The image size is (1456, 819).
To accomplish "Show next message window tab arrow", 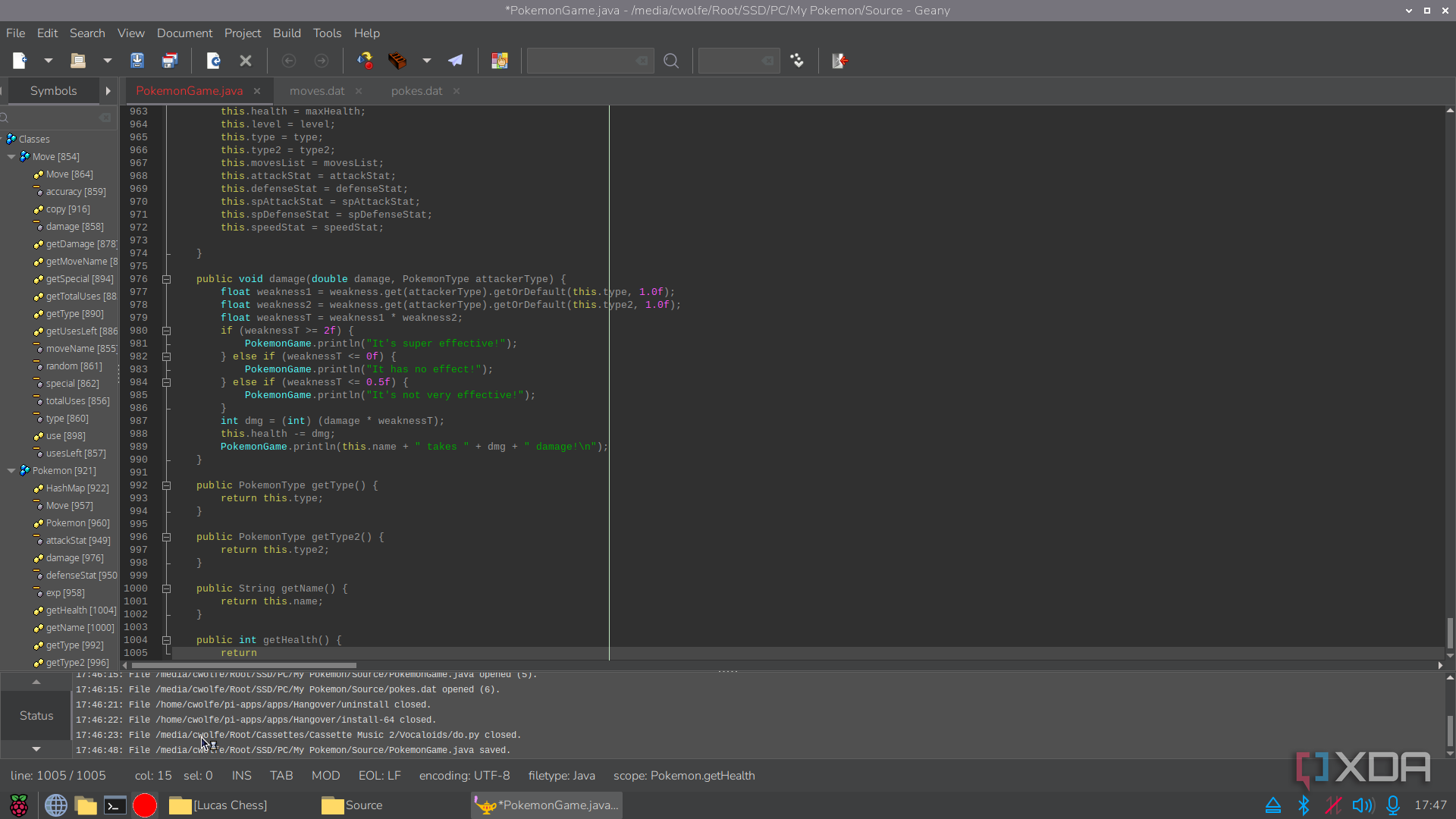I will [36, 749].
